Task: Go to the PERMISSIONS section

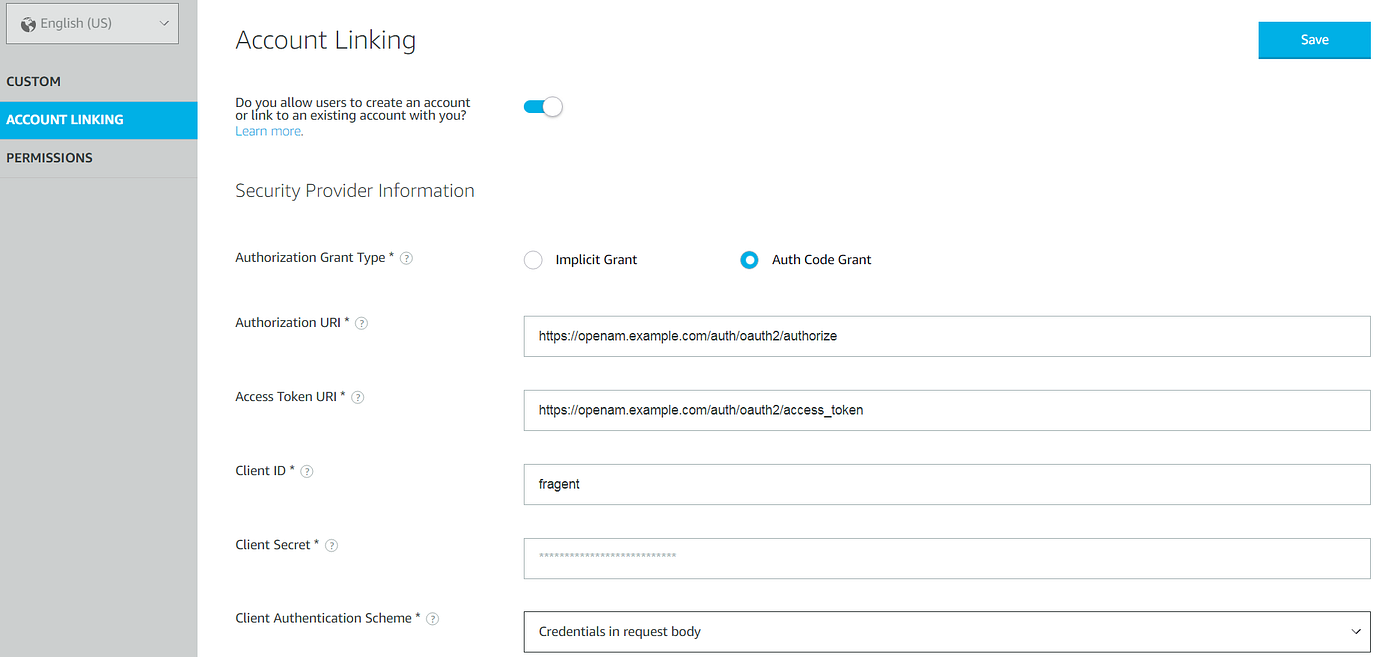Action: click(x=49, y=157)
